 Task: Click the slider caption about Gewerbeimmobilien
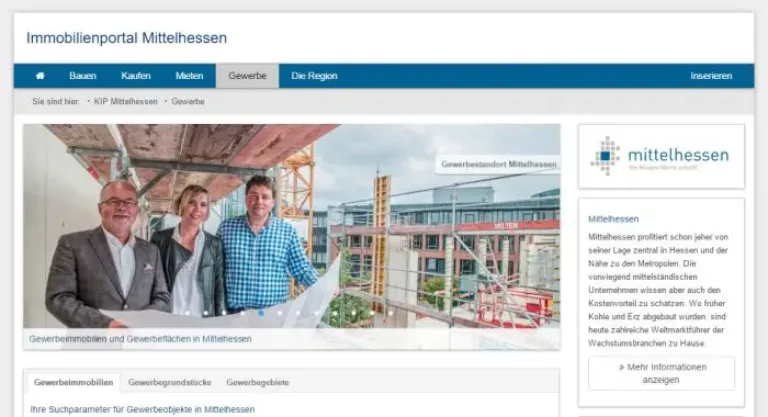[x=141, y=339]
